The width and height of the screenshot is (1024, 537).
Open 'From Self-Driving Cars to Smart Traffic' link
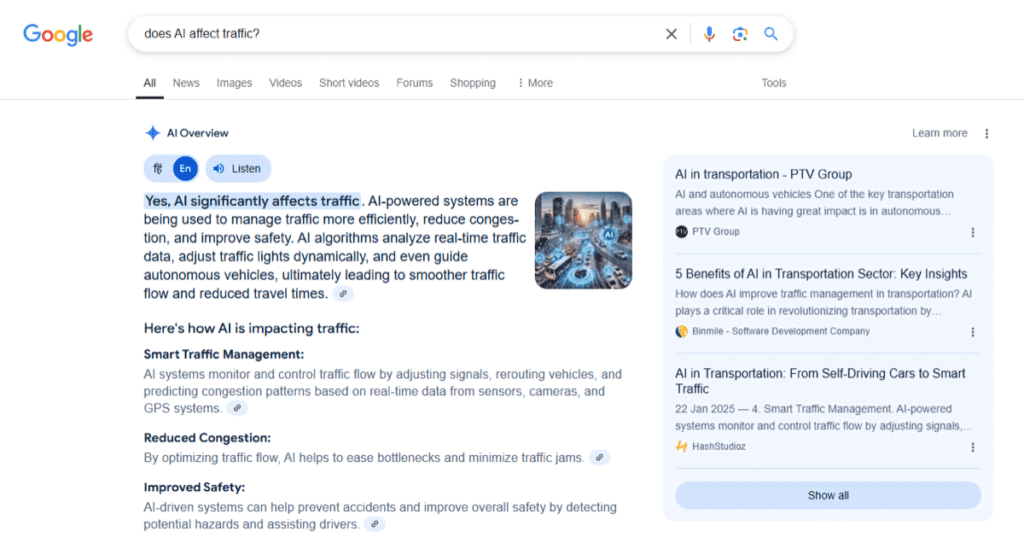(820, 381)
